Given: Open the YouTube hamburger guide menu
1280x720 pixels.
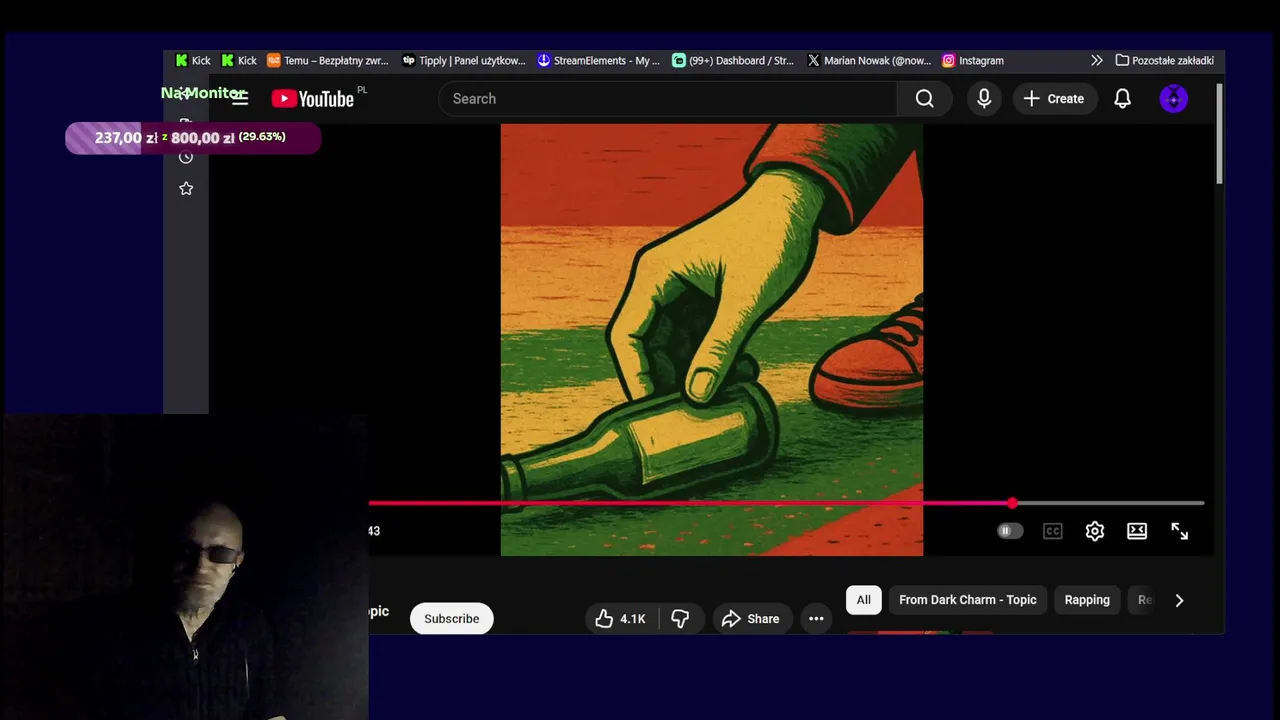Looking at the screenshot, I should point(240,98).
